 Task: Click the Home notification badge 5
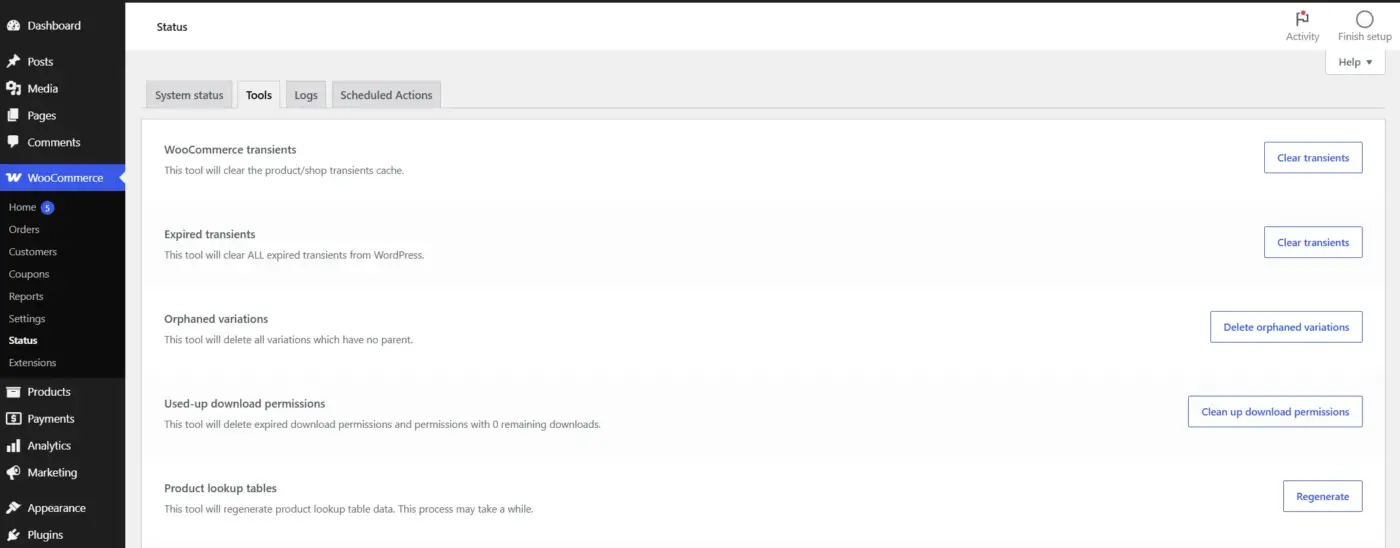(47, 208)
